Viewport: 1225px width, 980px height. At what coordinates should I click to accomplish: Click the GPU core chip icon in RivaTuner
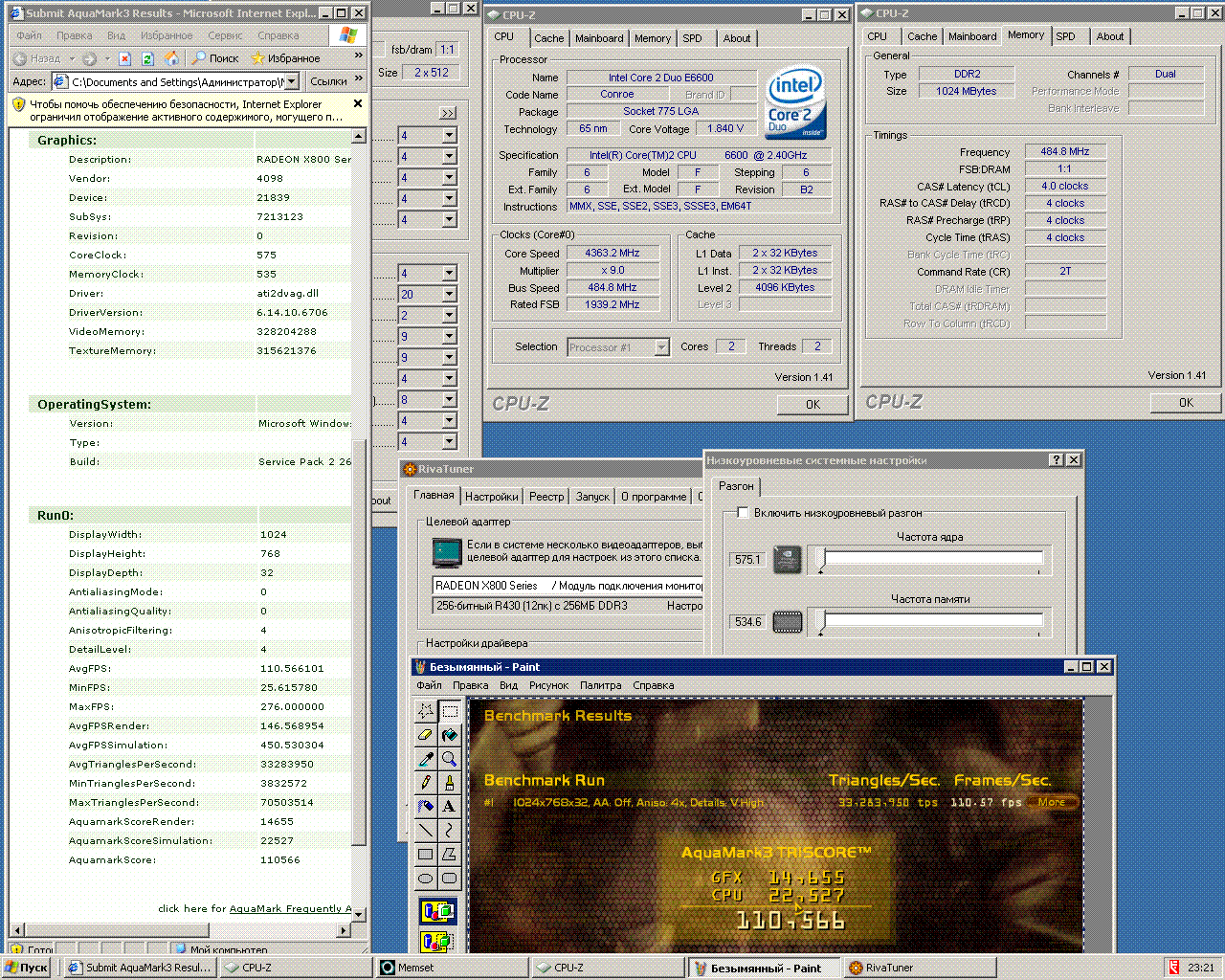[788, 559]
